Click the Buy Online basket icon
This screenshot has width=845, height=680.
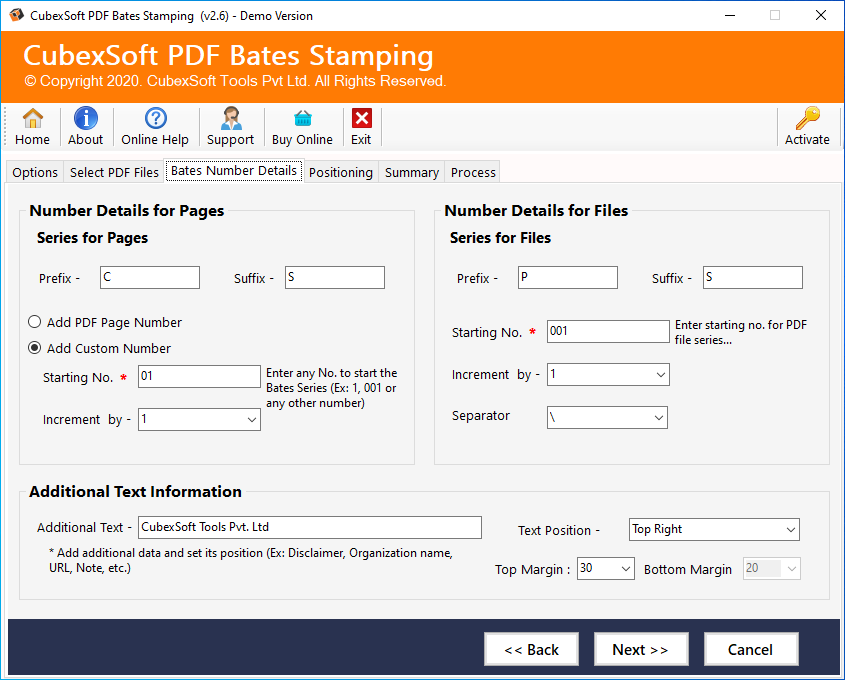coord(302,119)
